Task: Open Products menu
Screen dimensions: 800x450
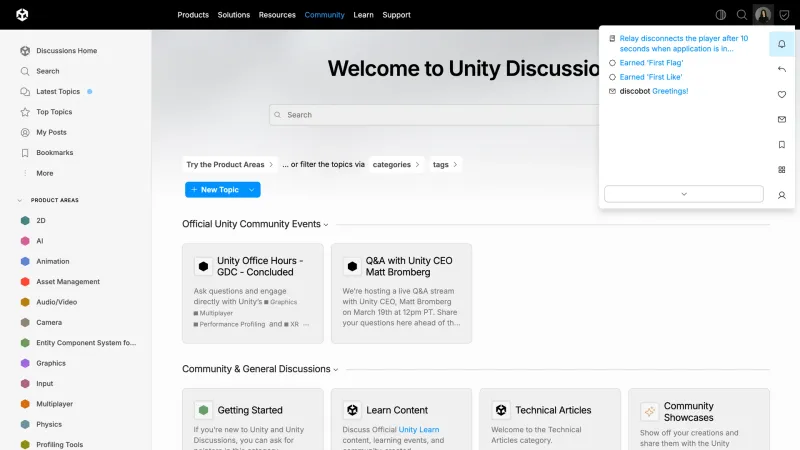Action: (x=193, y=15)
